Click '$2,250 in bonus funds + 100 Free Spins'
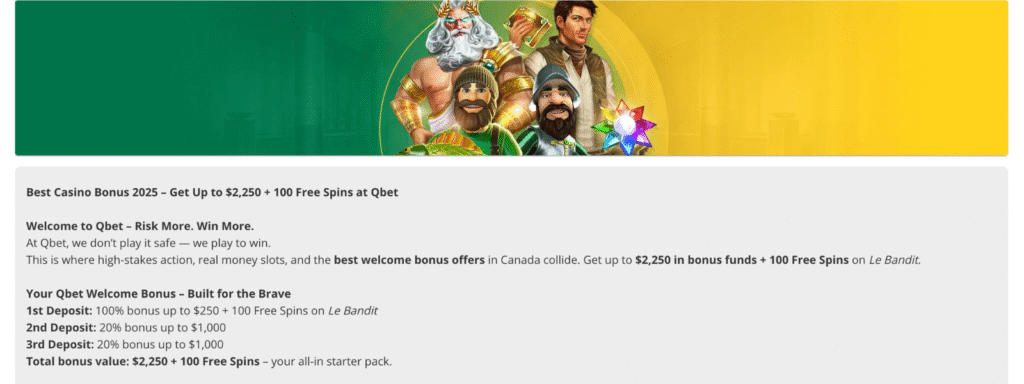This screenshot has width=1024, height=384. tap(742, 260)
